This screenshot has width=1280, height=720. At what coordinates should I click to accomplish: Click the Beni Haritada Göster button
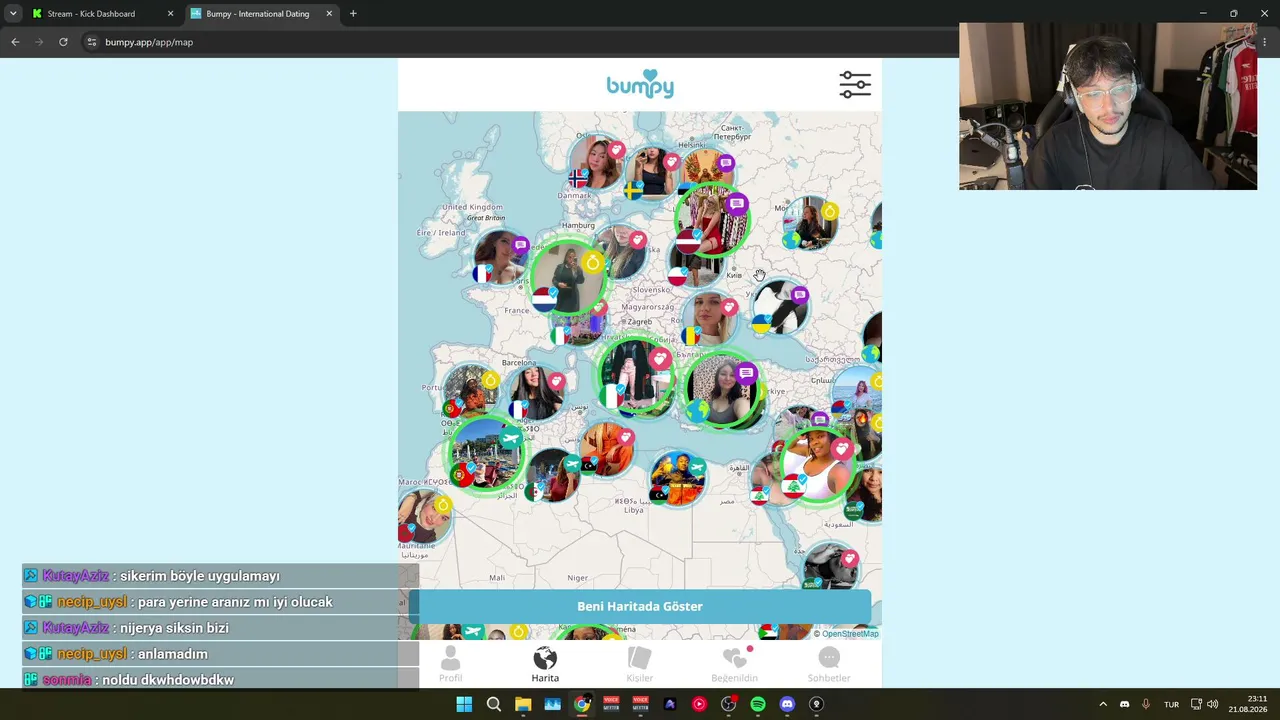[x=640, y=606]
